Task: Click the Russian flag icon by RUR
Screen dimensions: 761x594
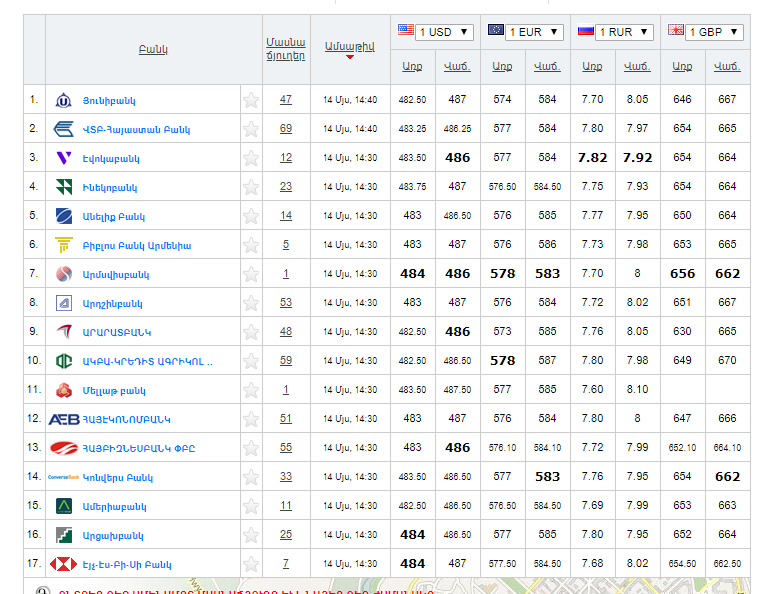Action: pyautogui.click(x=586, y=31)
